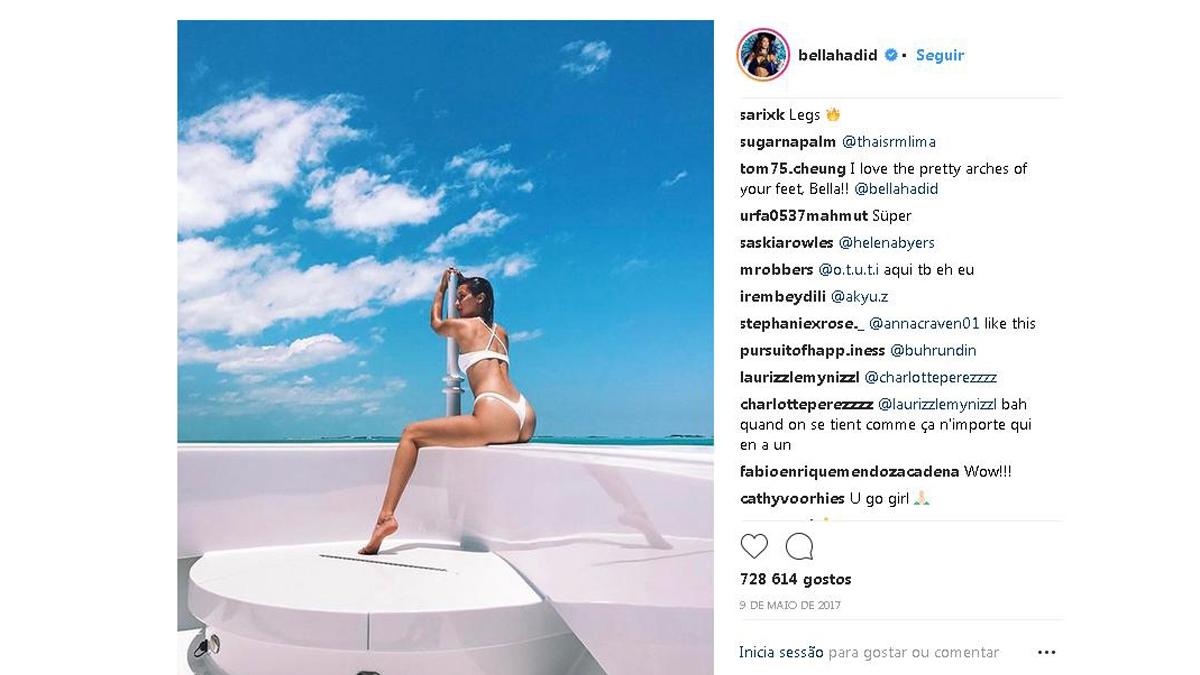The width and height of the screenshot is (1200, 675).
Task: Like the post with the heart icon
Action: coord(754,546)
